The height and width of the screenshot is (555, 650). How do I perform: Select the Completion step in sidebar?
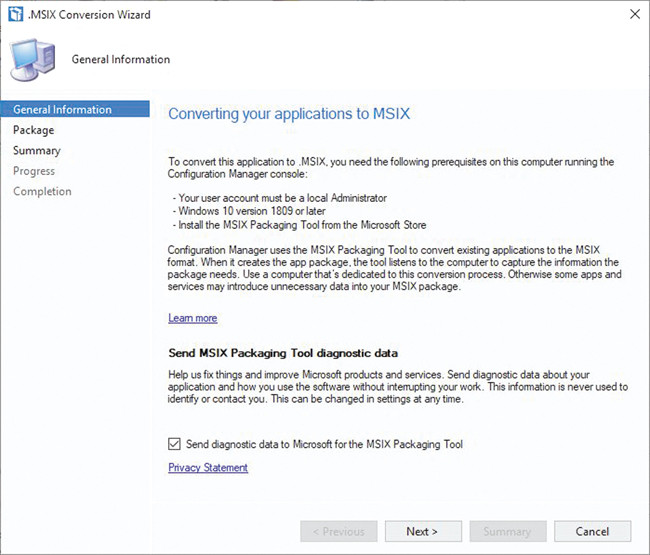pos(42,191)
